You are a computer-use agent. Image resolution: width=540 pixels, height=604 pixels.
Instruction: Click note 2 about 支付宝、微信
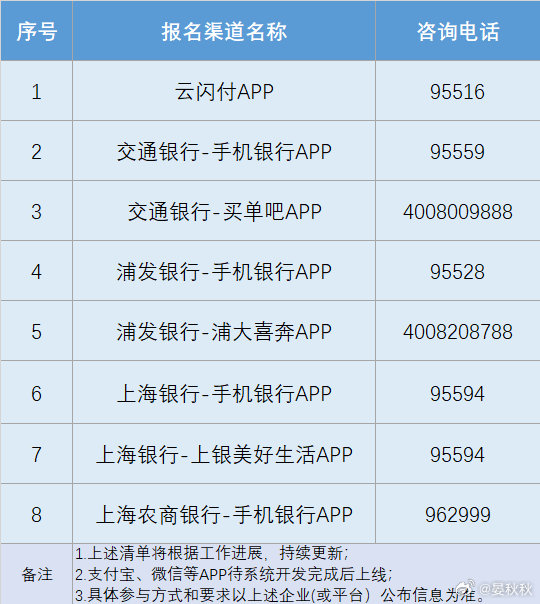coord(233,574)
